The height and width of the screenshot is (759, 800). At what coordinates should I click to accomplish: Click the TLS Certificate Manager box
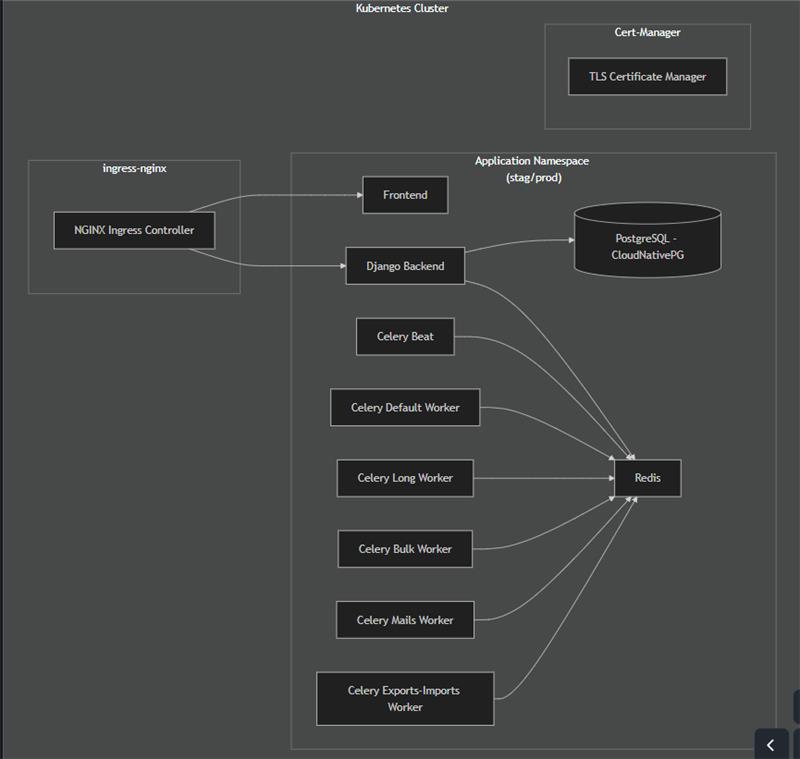pyautogui.click(x=647, y=77)
